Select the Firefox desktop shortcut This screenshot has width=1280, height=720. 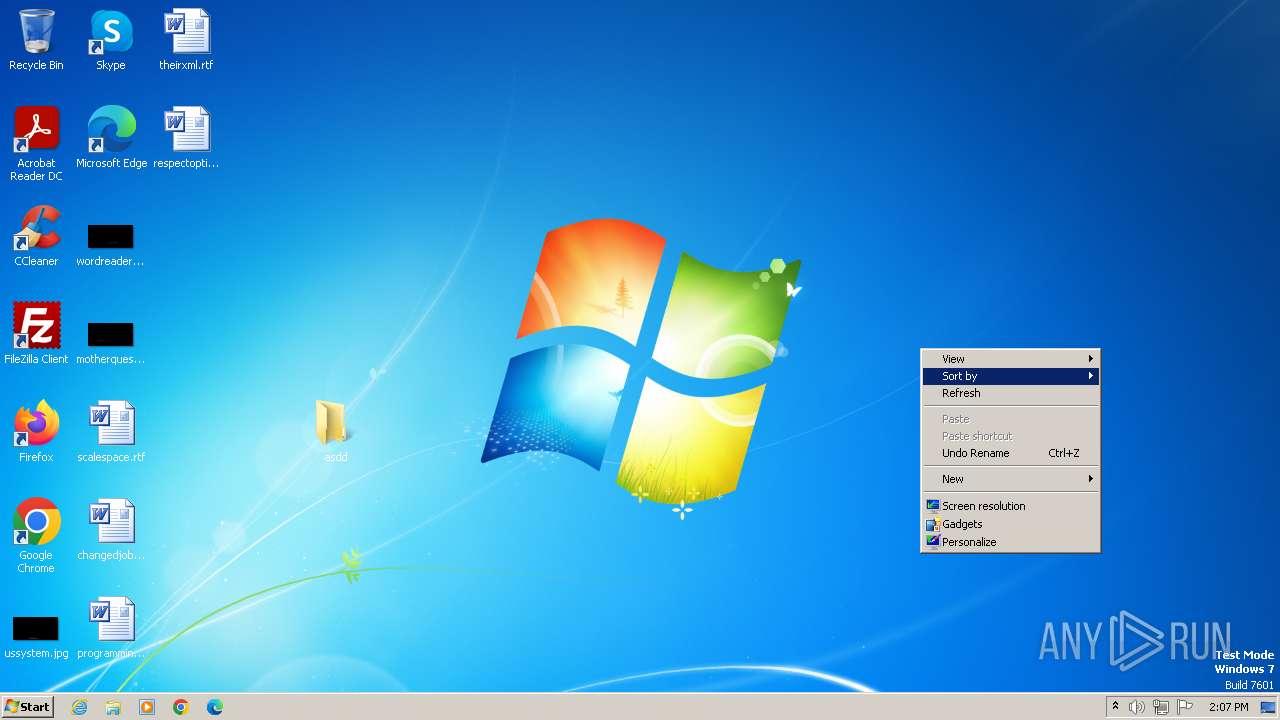(x=36, y=432)
